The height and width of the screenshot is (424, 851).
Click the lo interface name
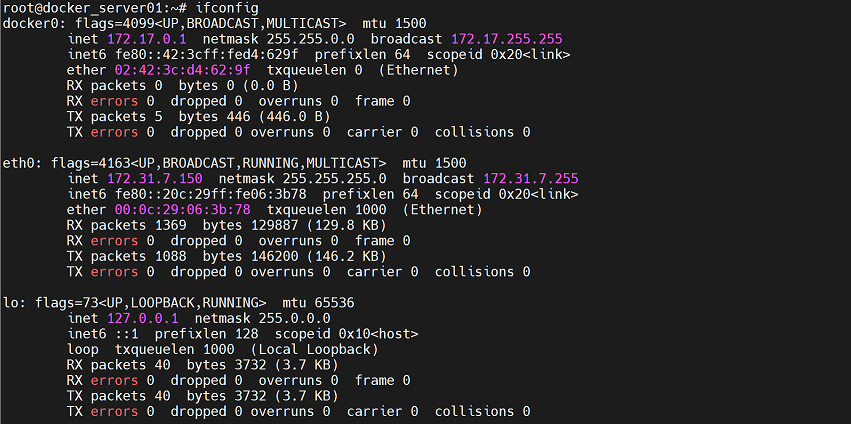(x=11, y=303)
